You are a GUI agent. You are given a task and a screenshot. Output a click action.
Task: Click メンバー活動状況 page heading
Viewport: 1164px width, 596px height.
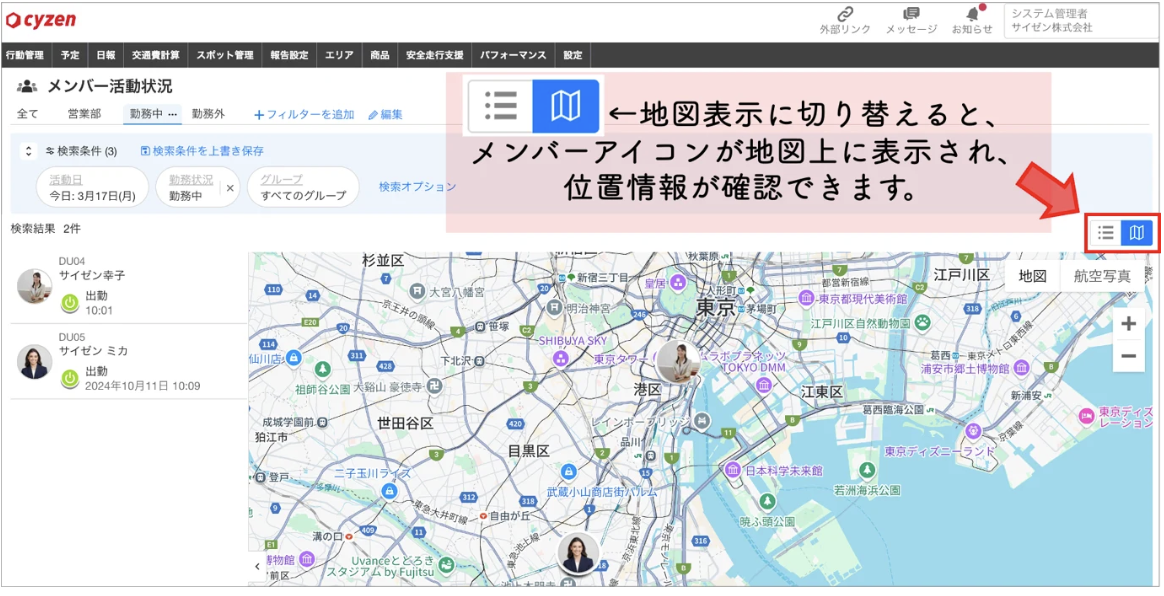click(110, 87)
